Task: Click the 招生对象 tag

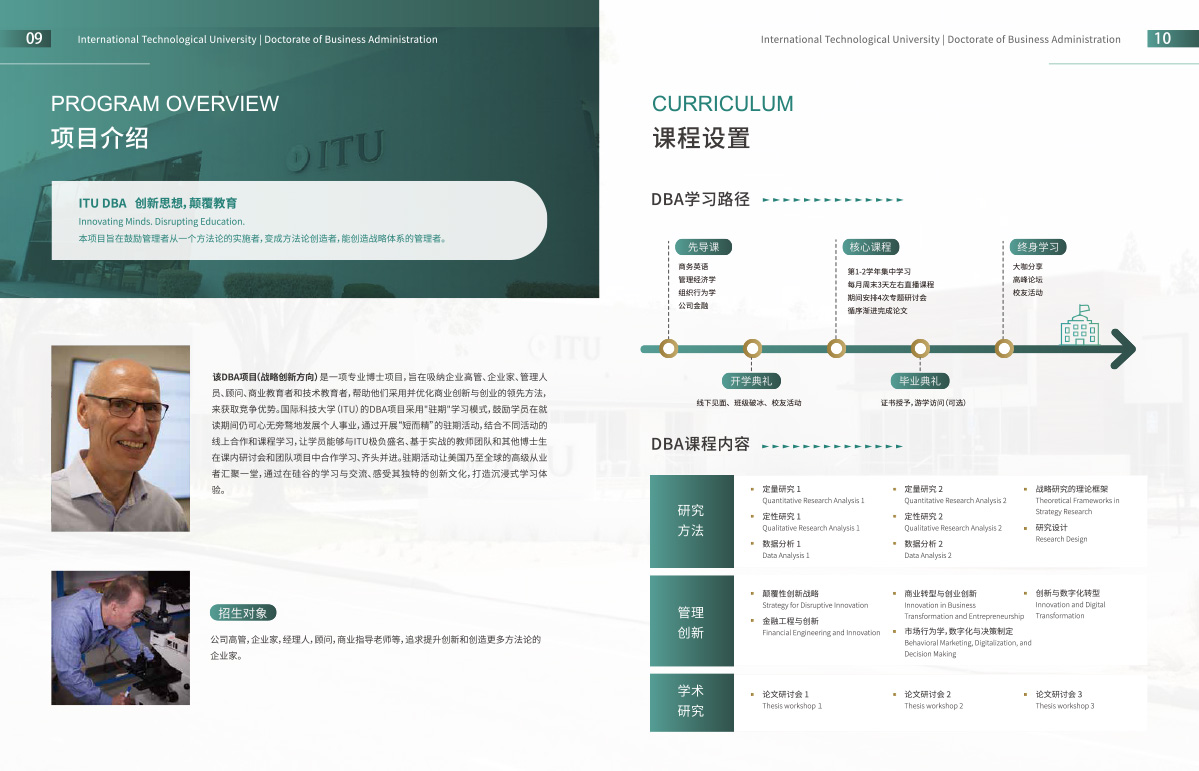Action: [243, 613]
